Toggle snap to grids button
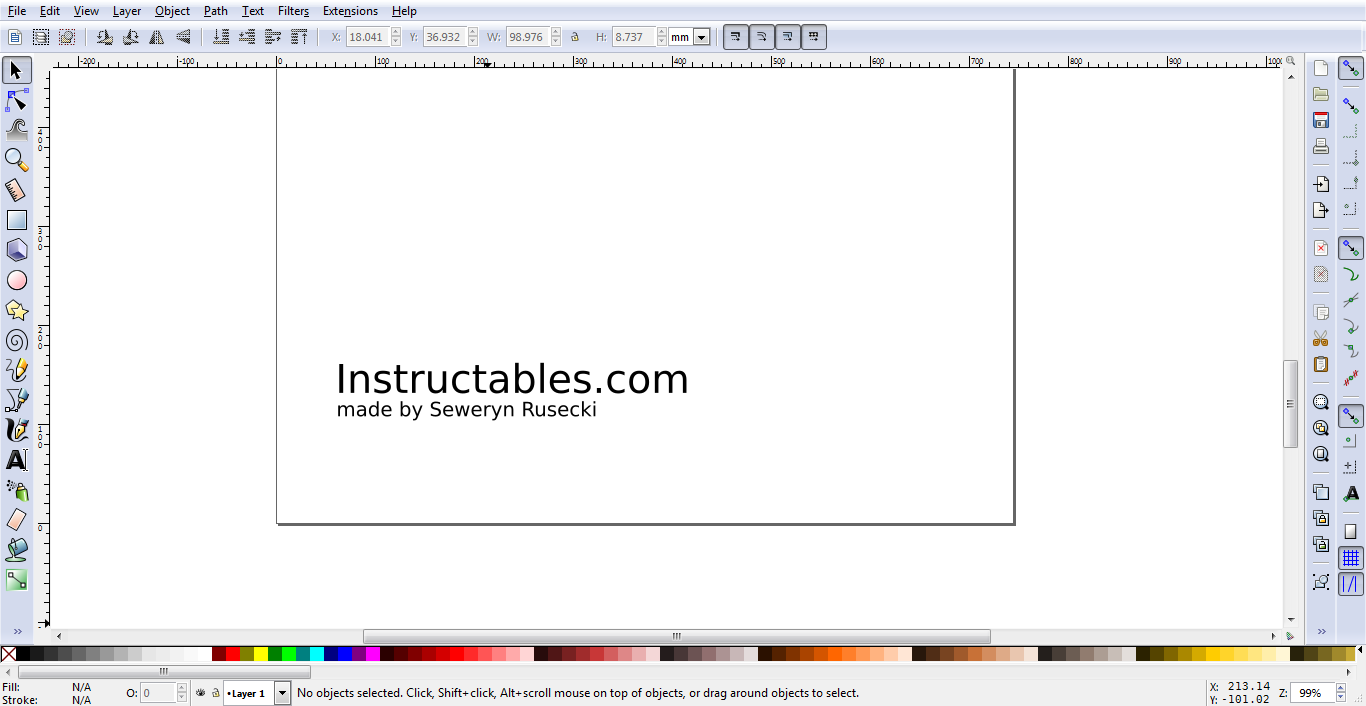The image size is (1366, 706). [1351, 558]
